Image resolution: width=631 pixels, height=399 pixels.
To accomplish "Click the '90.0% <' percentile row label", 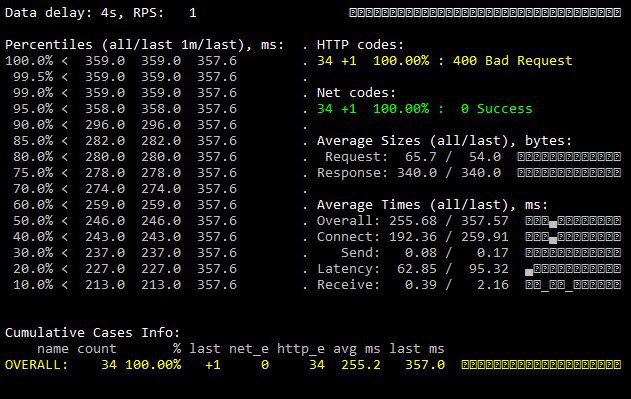I will coord(41,125).
